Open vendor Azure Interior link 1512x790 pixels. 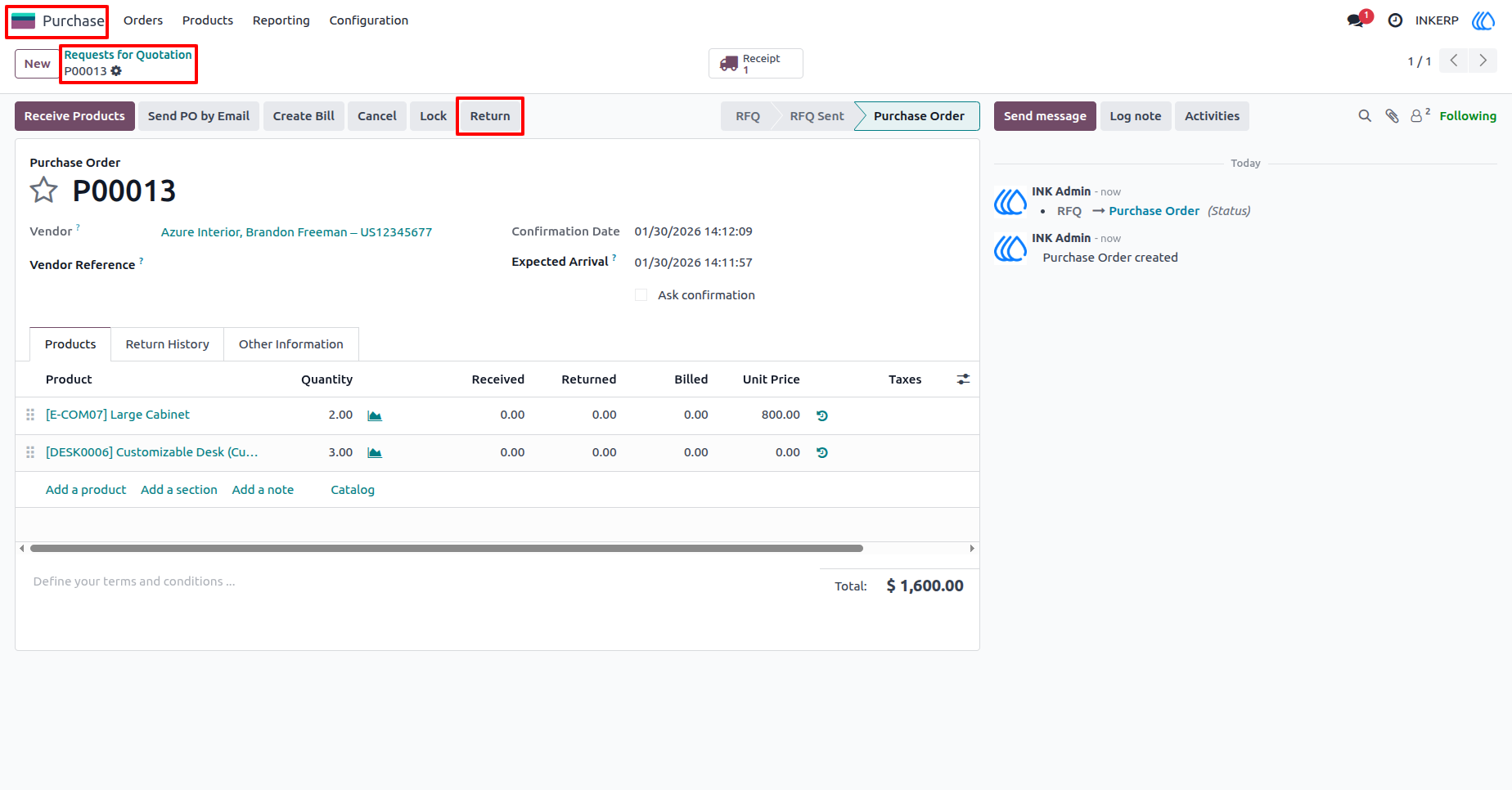click(296, 232)
